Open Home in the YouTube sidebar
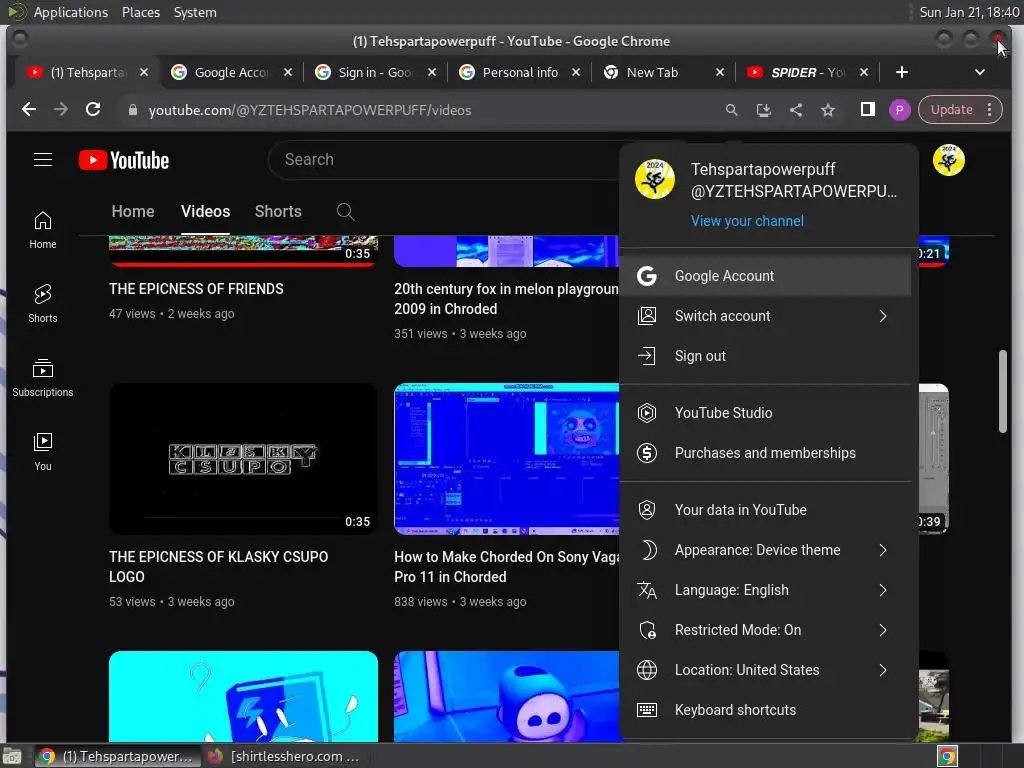 (x=42, y=230)
